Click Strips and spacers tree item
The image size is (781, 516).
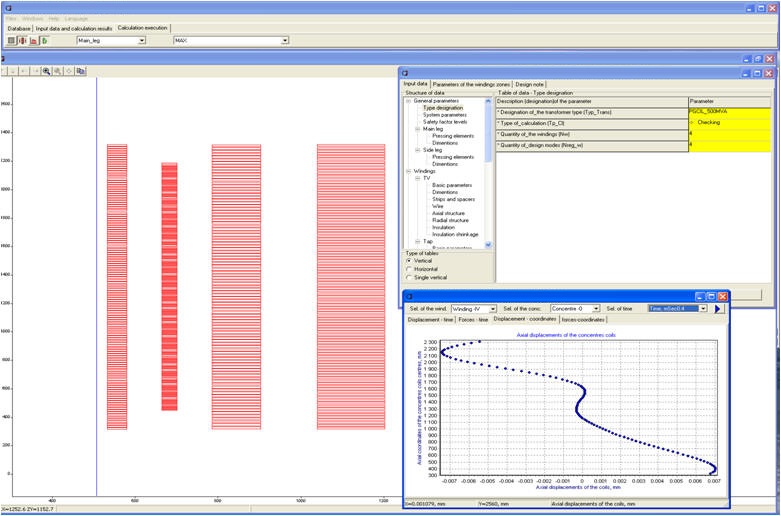454,198
